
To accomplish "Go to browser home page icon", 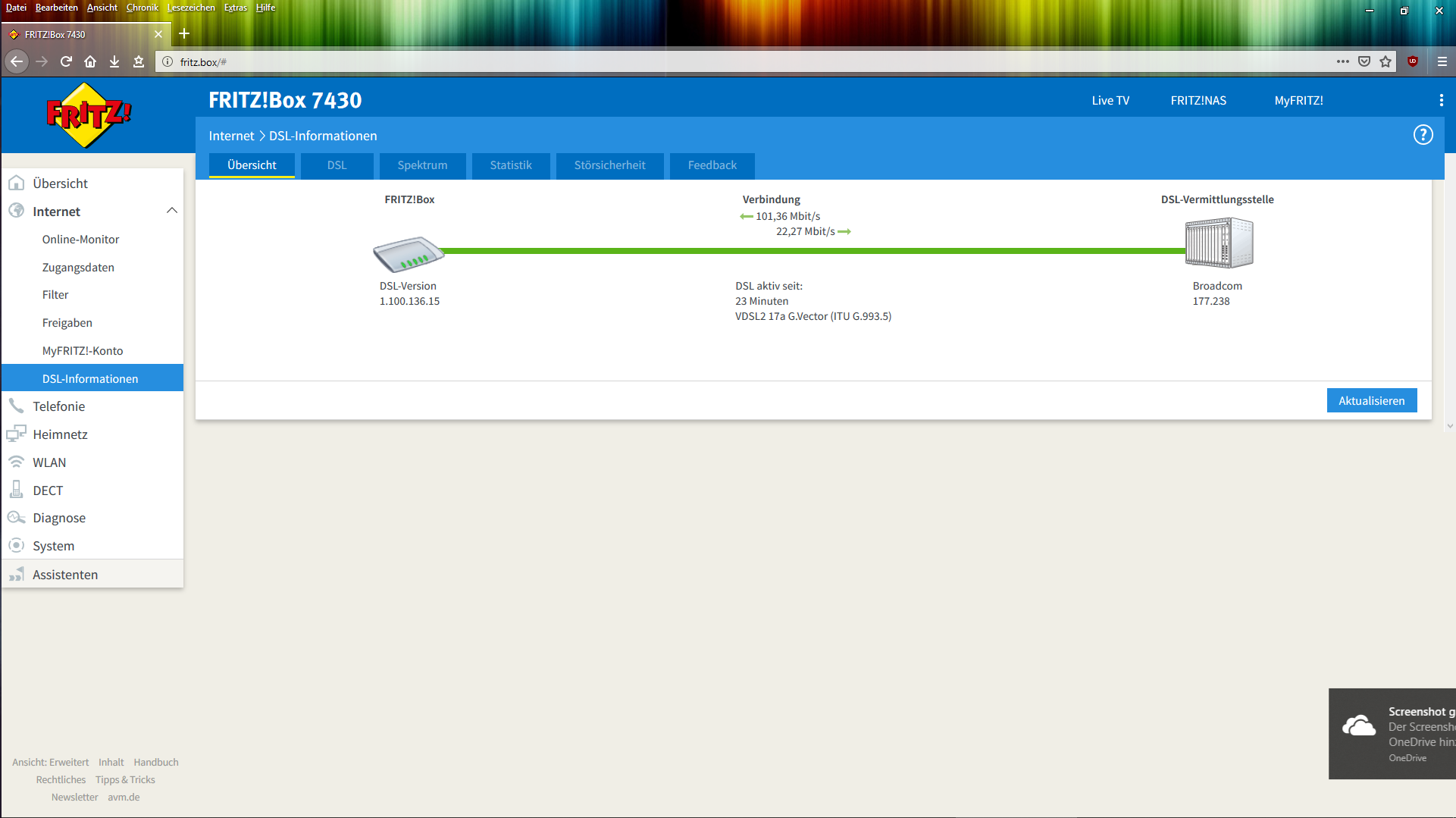I will click(90, 61).
